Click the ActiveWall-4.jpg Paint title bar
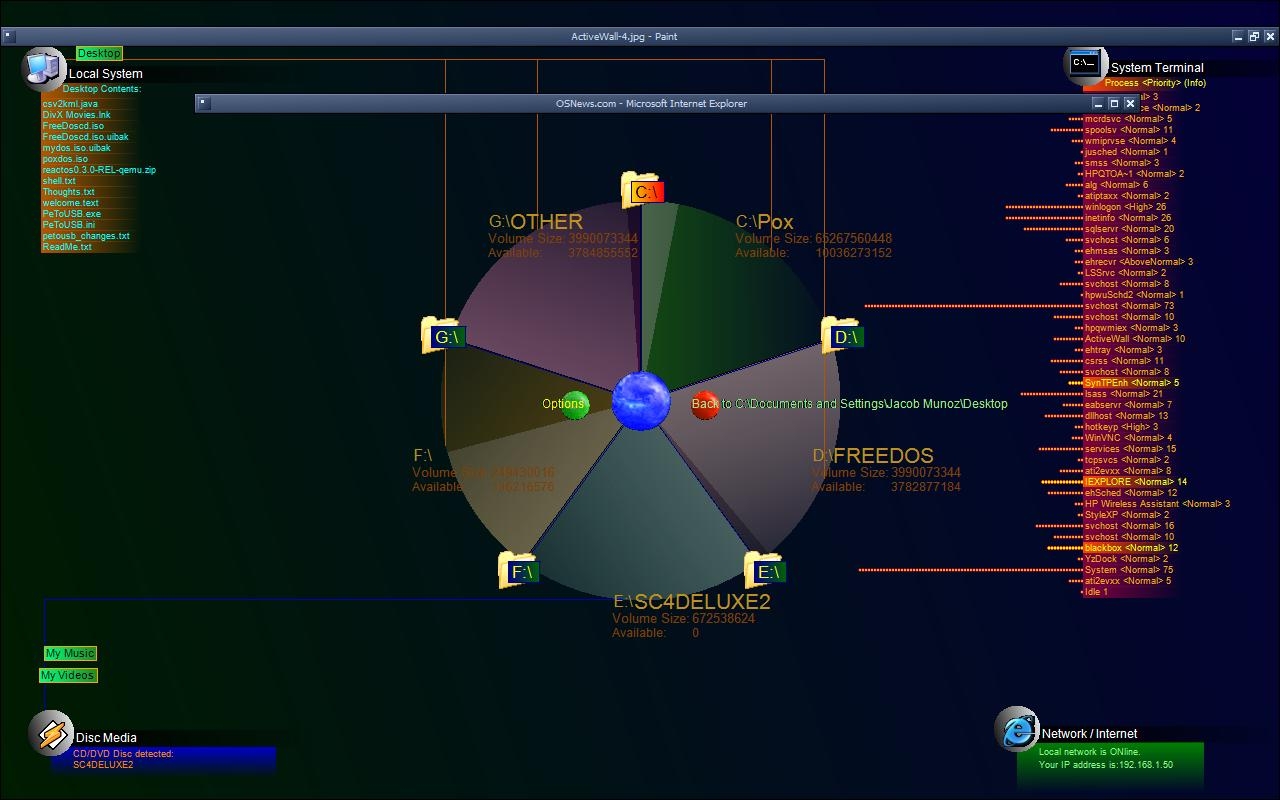The width and height of the screenshot is (1280, 800). pos(624,36)
